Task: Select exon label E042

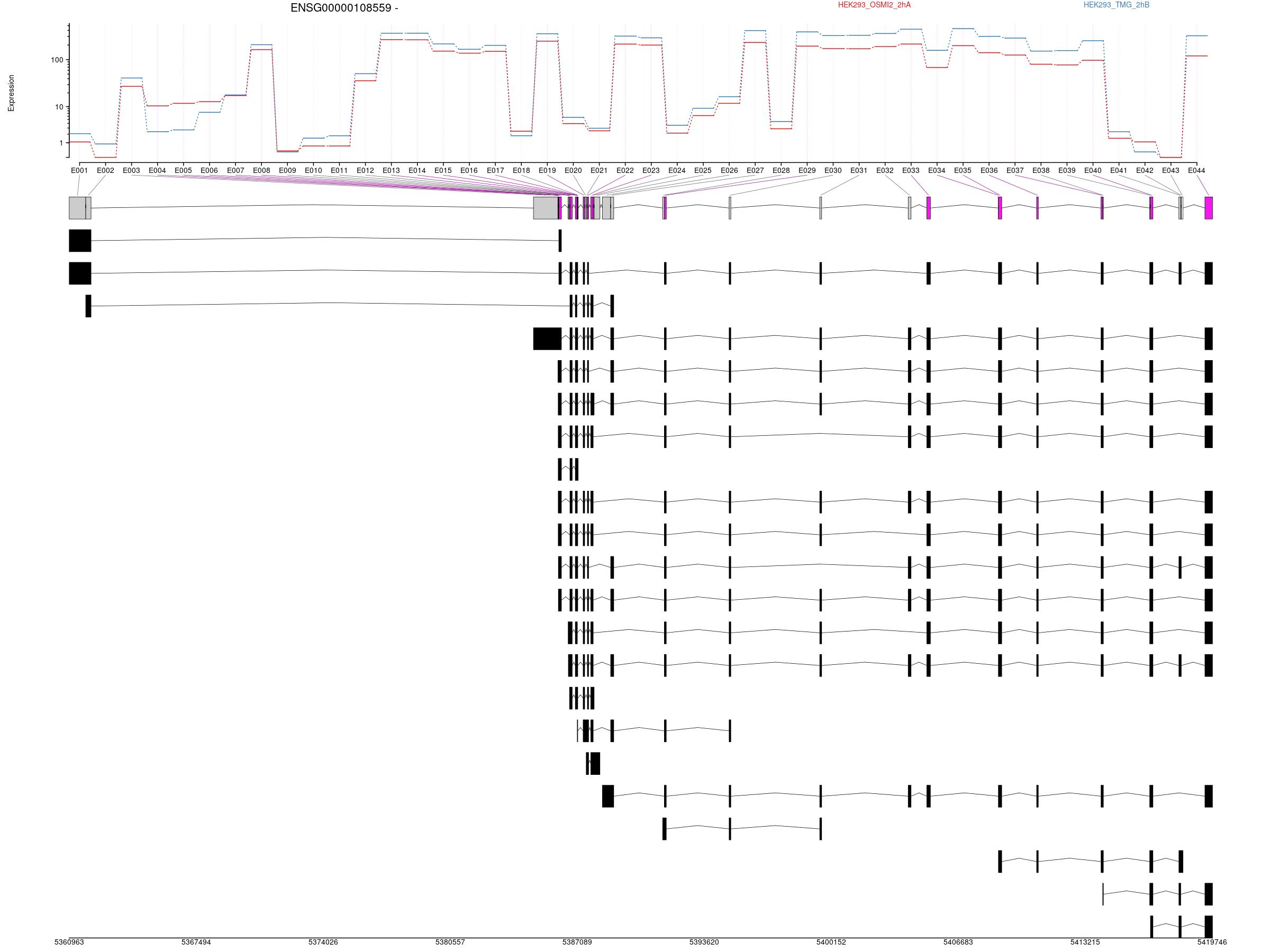Action: tap(1145, 170)
